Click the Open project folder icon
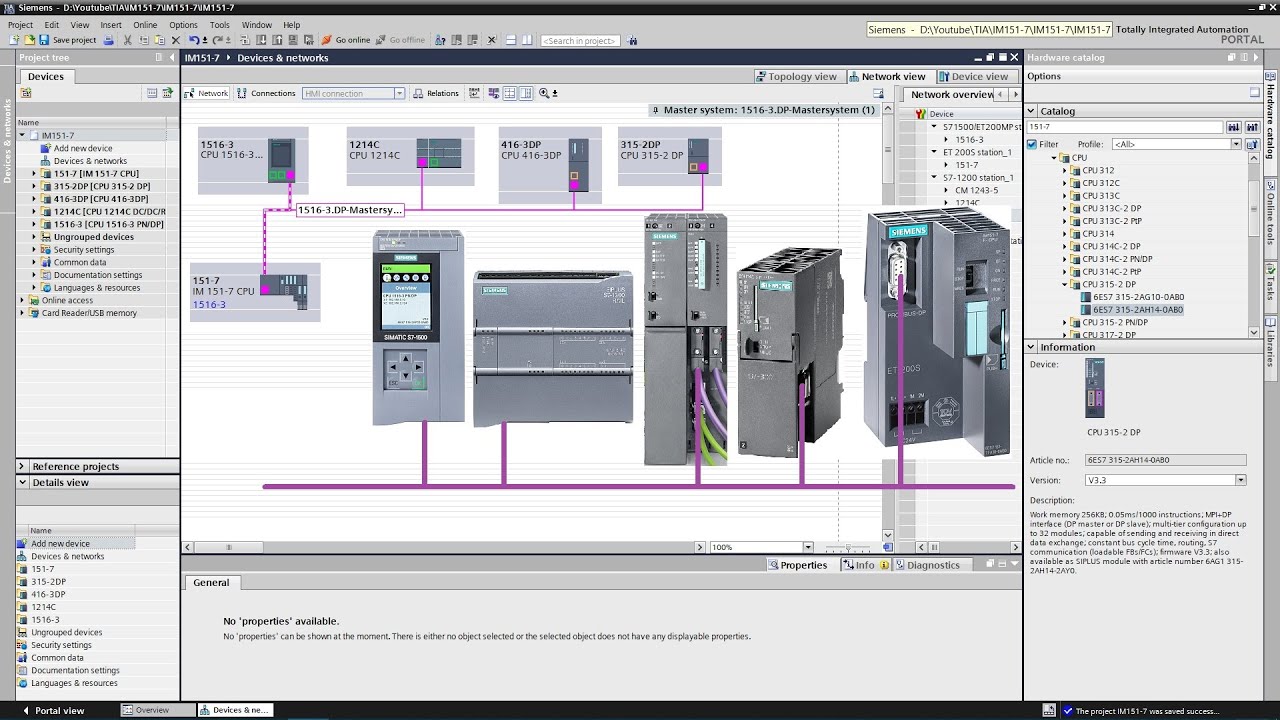This screenshot has width=1280, height=720. [x=29, y=40]
